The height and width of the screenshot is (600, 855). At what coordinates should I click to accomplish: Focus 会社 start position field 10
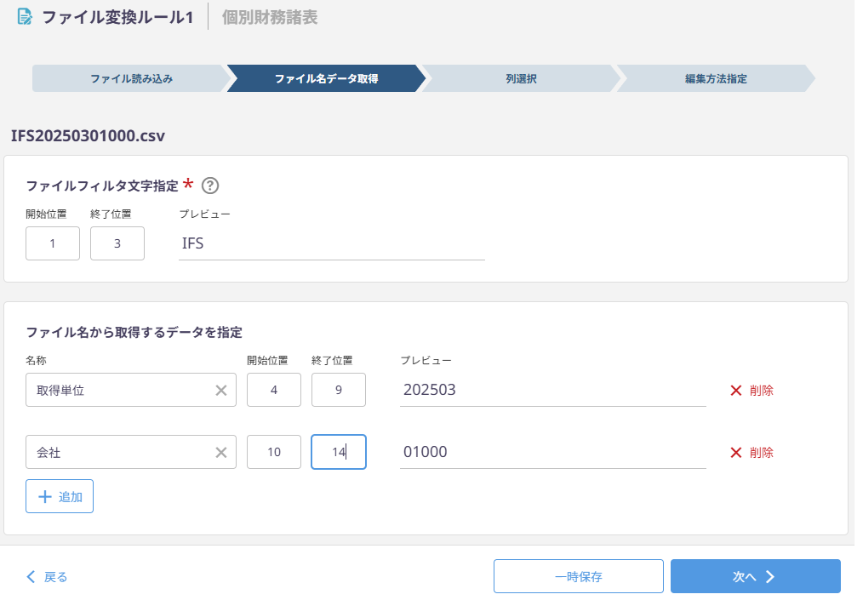pyautogui.click(x=274, y=452)
